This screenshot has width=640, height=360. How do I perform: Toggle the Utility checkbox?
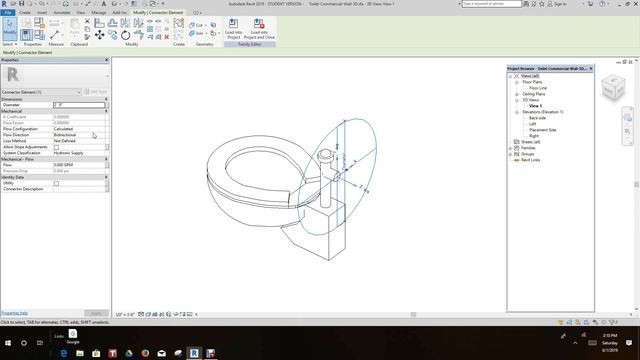pyautogui.click(x=56, y=183)
